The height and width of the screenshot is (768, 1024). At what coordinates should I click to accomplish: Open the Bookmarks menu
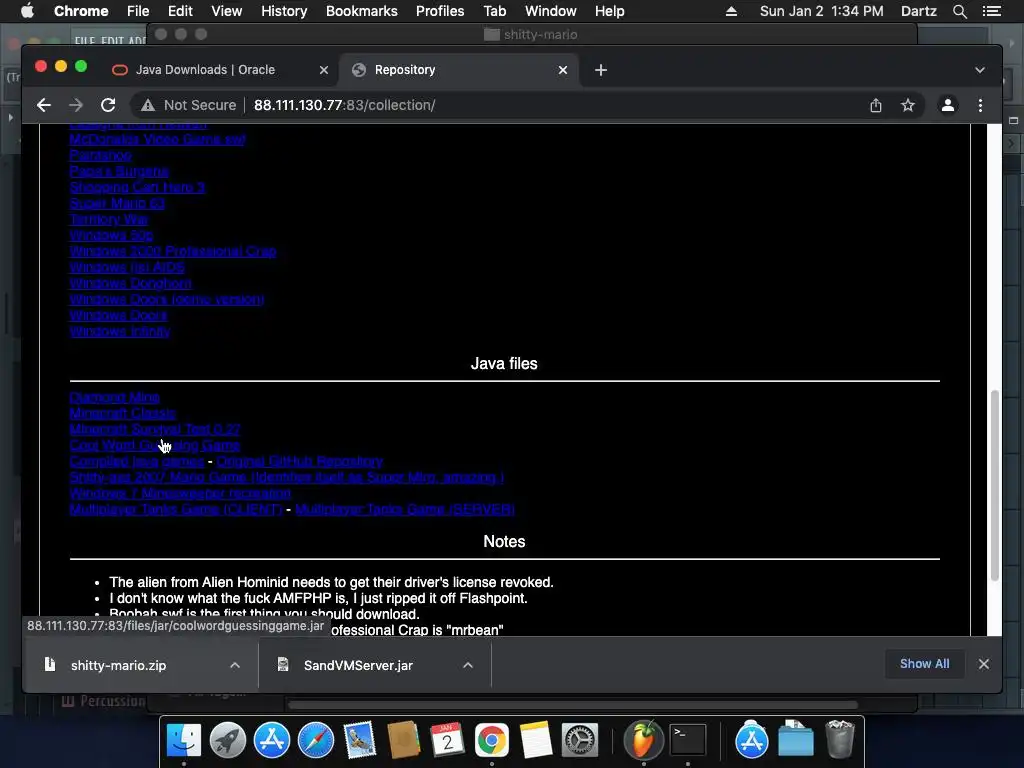[x=362, y=11]
